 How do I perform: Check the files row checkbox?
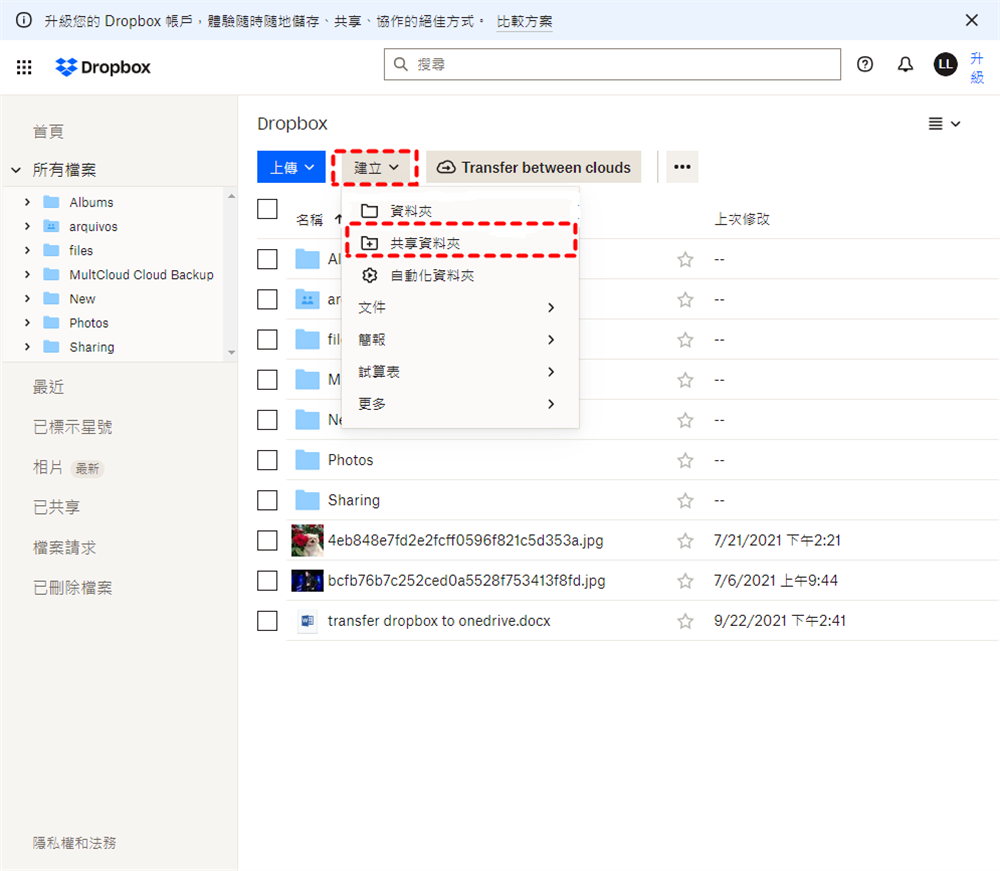pos(267,339)
